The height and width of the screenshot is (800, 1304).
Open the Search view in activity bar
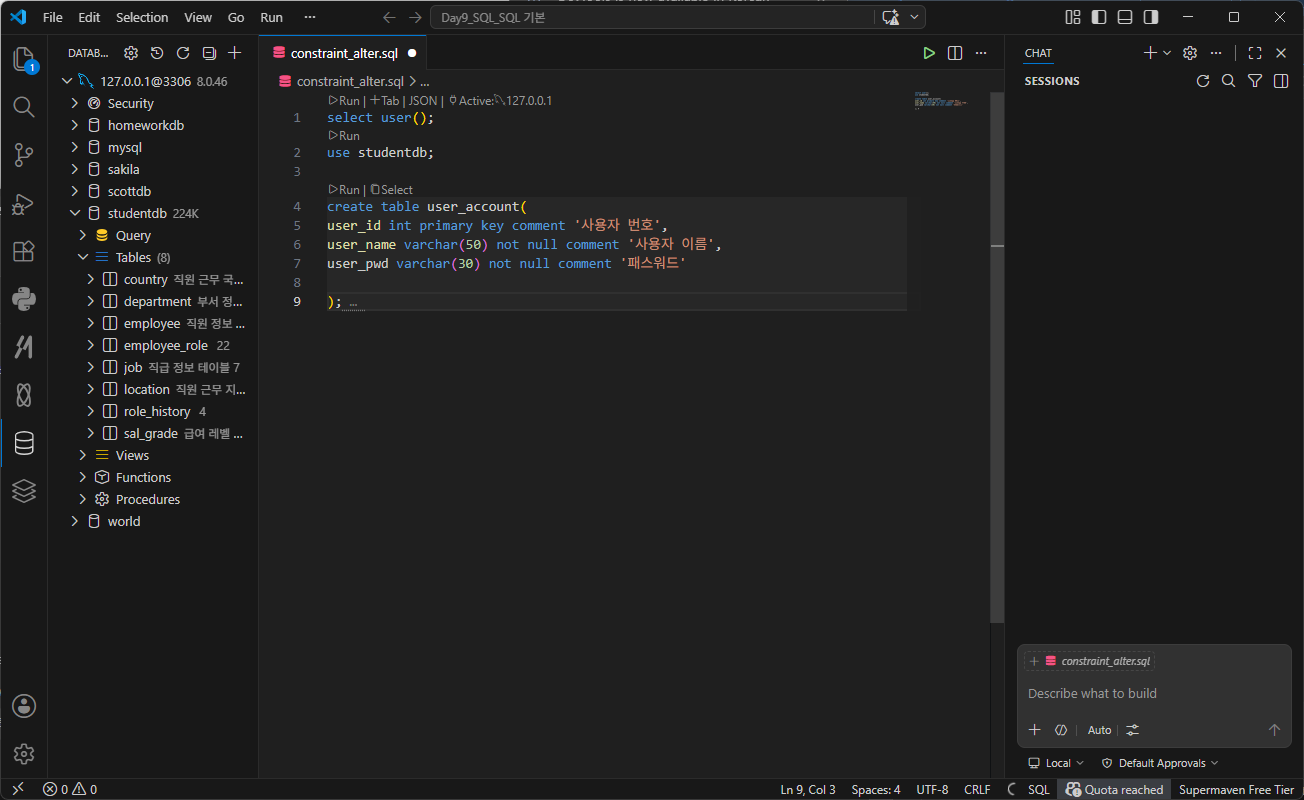[24, 107]
